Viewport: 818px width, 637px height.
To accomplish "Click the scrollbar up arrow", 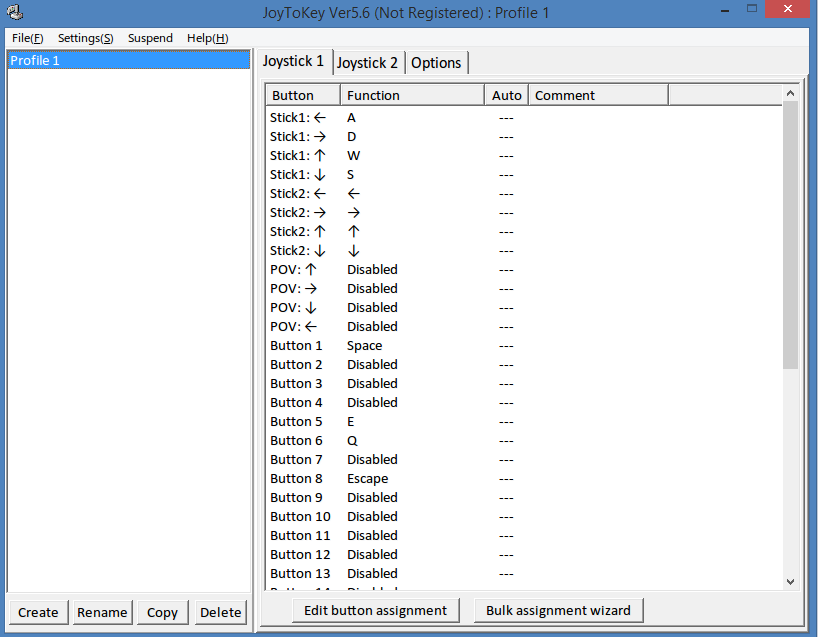I will (x=790, y=93).
